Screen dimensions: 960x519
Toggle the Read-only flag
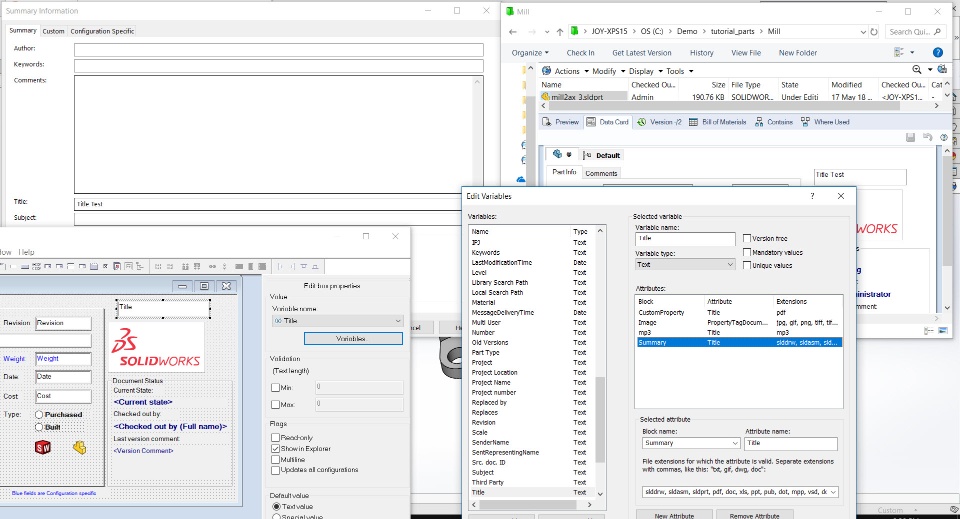coord(276,438)
